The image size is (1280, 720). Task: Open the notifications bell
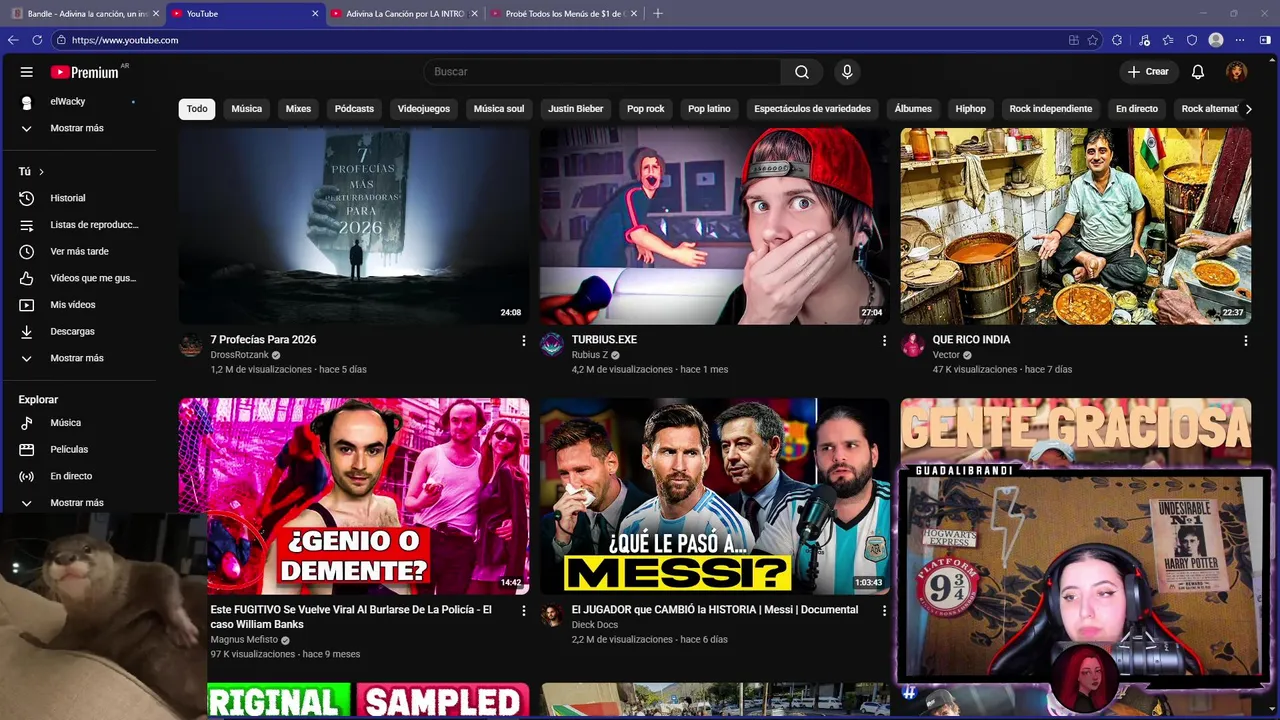(x=1198, y=72)
